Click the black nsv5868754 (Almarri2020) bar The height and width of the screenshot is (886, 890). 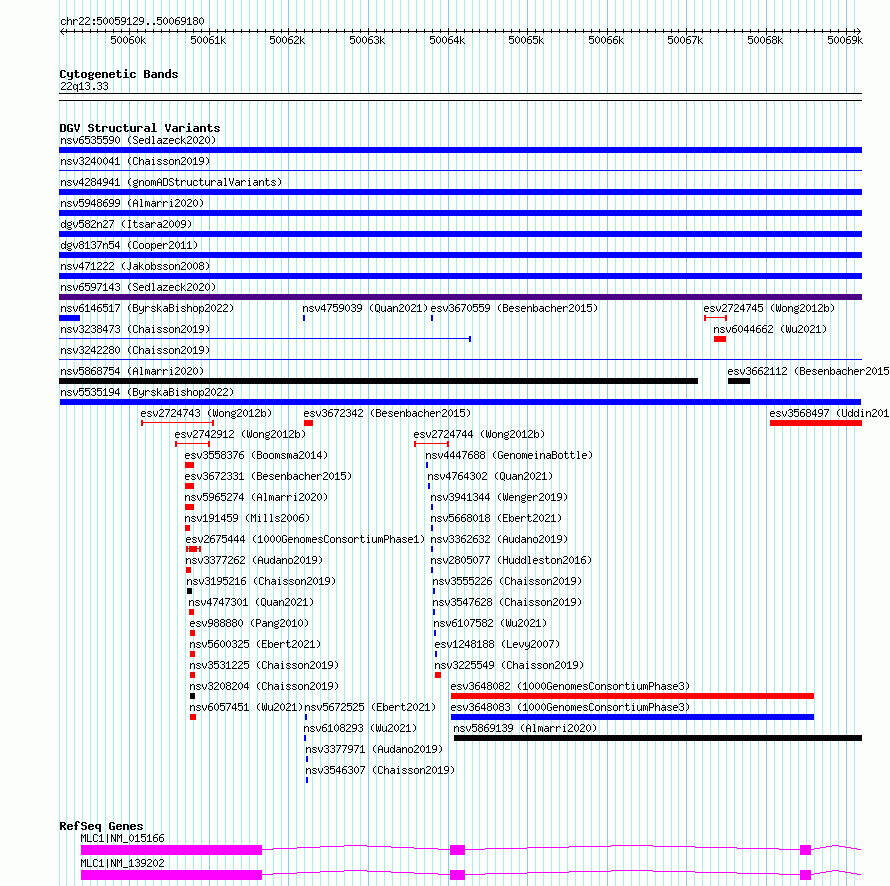pyautogui.click(x=379, y=381)
